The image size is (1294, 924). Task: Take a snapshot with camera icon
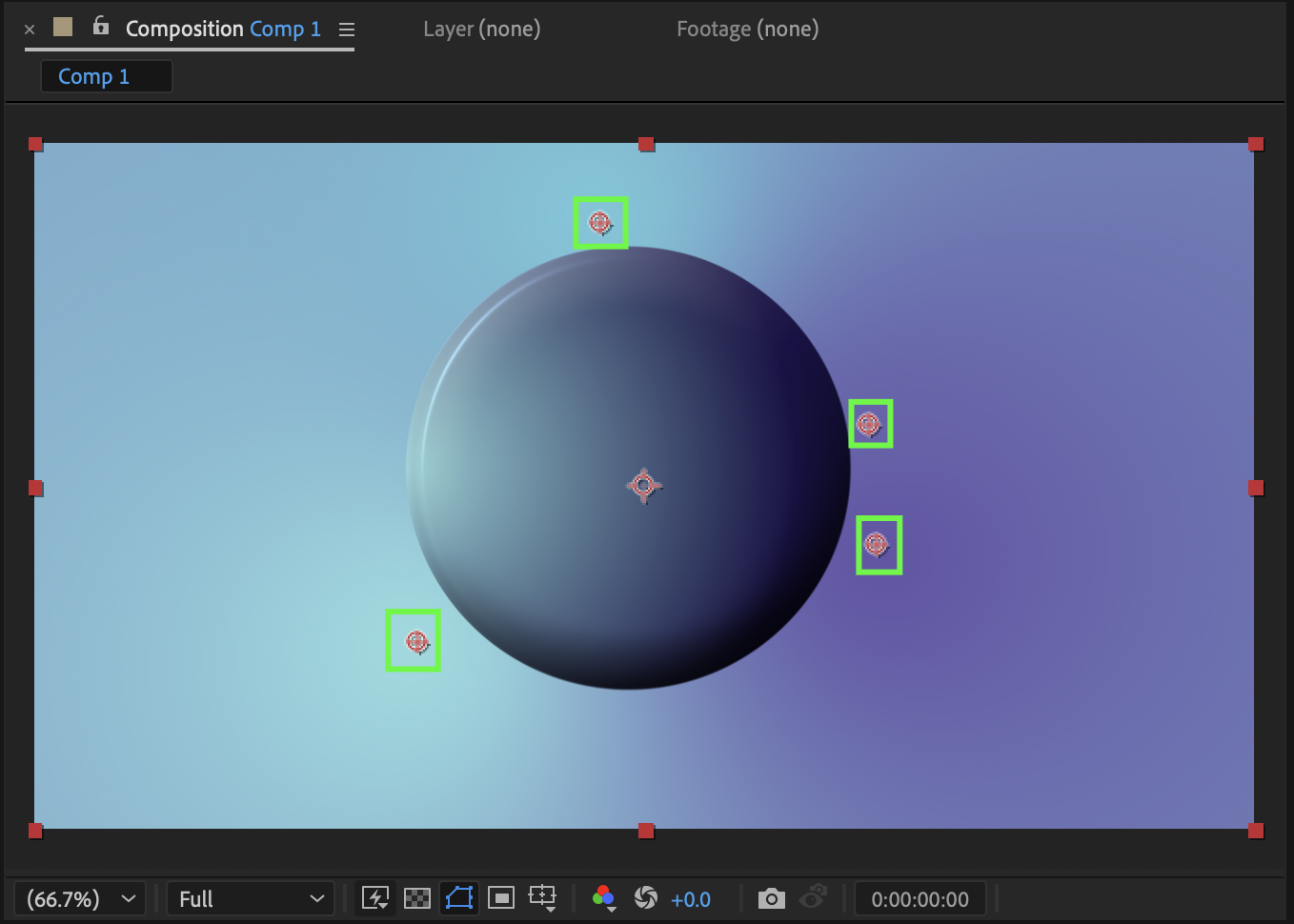pos(771,898)
